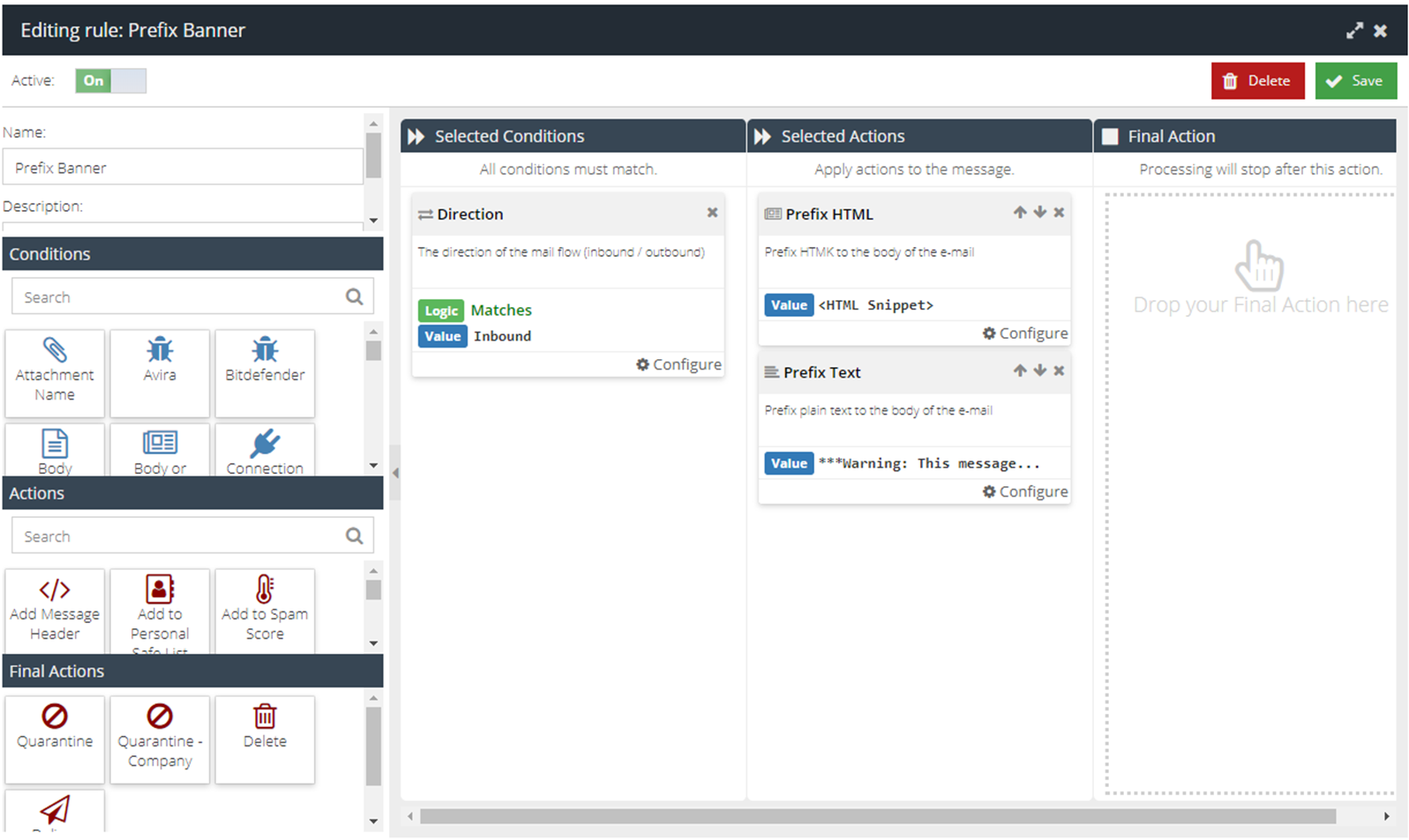Select the Add Message Header action
The height and width of the screenshot is (840, 1409).
tap(55, 611)
